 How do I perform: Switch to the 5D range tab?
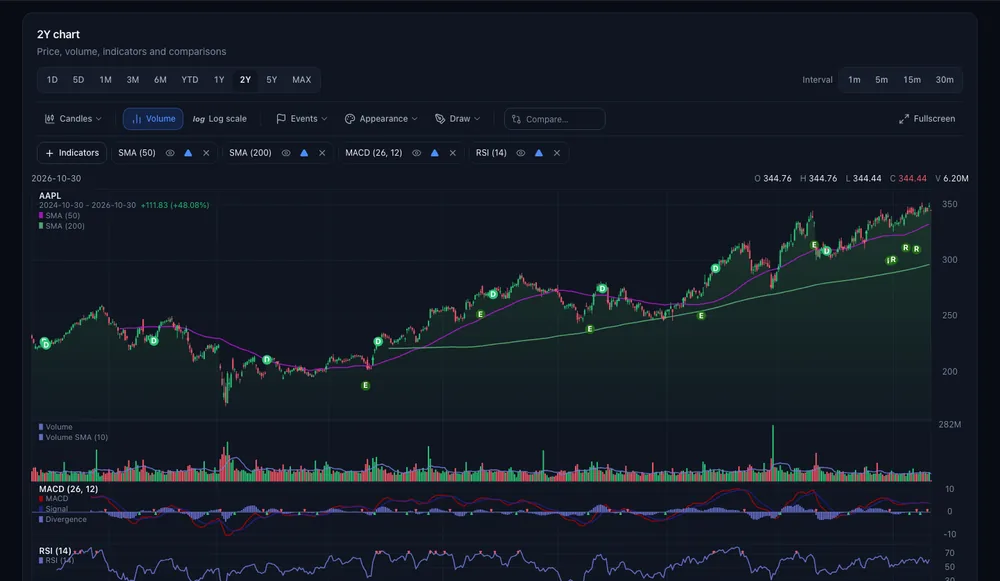click(78, 80)
